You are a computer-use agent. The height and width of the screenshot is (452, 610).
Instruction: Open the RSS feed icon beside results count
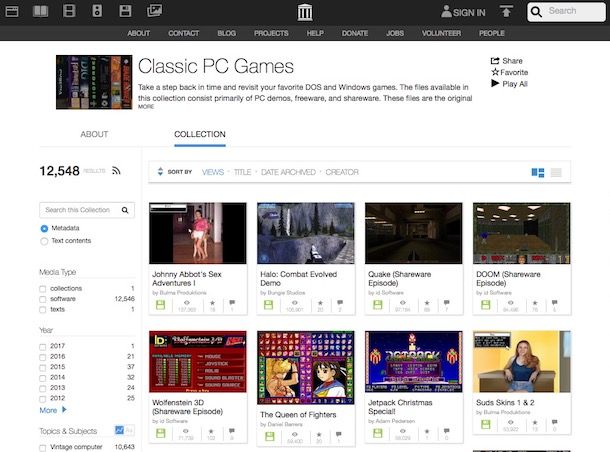pos(116,170)
